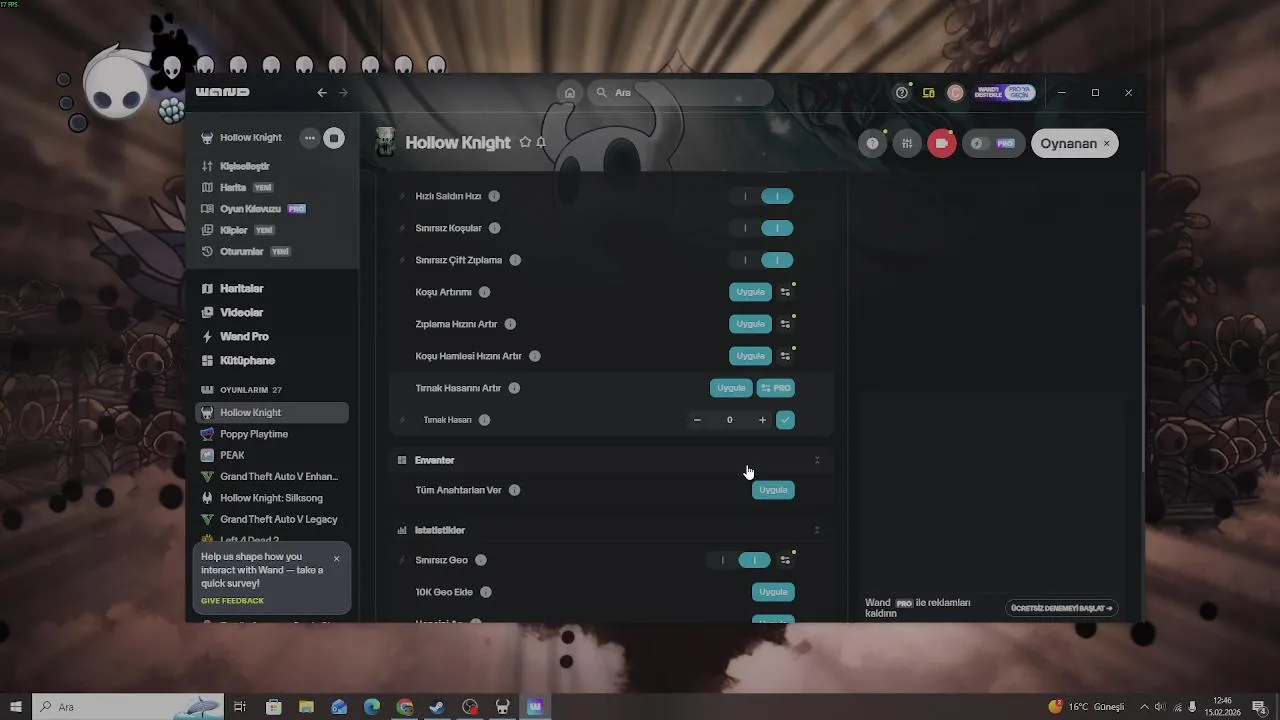Image resolution: width=1280 pixels, height=720 pixels.
Task: Click GIVE FEEDBACK survey link
Action: tap(232, 601)
